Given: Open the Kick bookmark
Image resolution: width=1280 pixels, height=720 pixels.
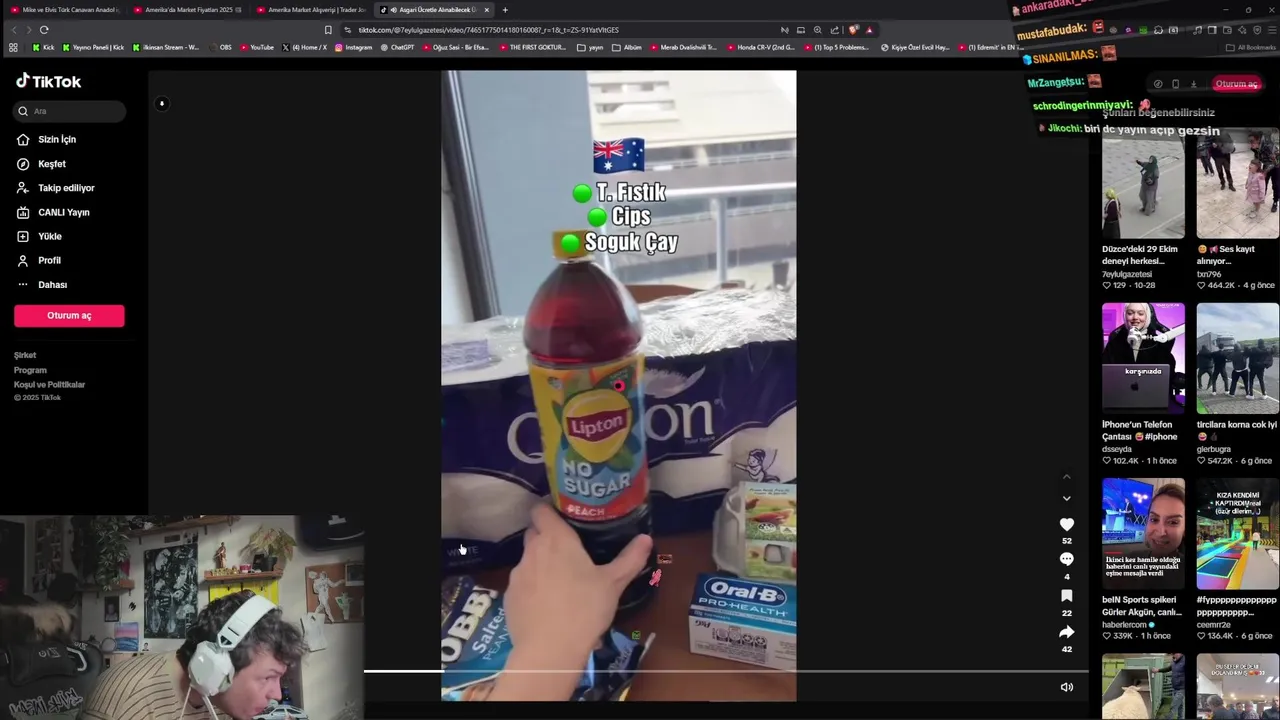Looking at the screenshot, I should click(x=44, y=47).
